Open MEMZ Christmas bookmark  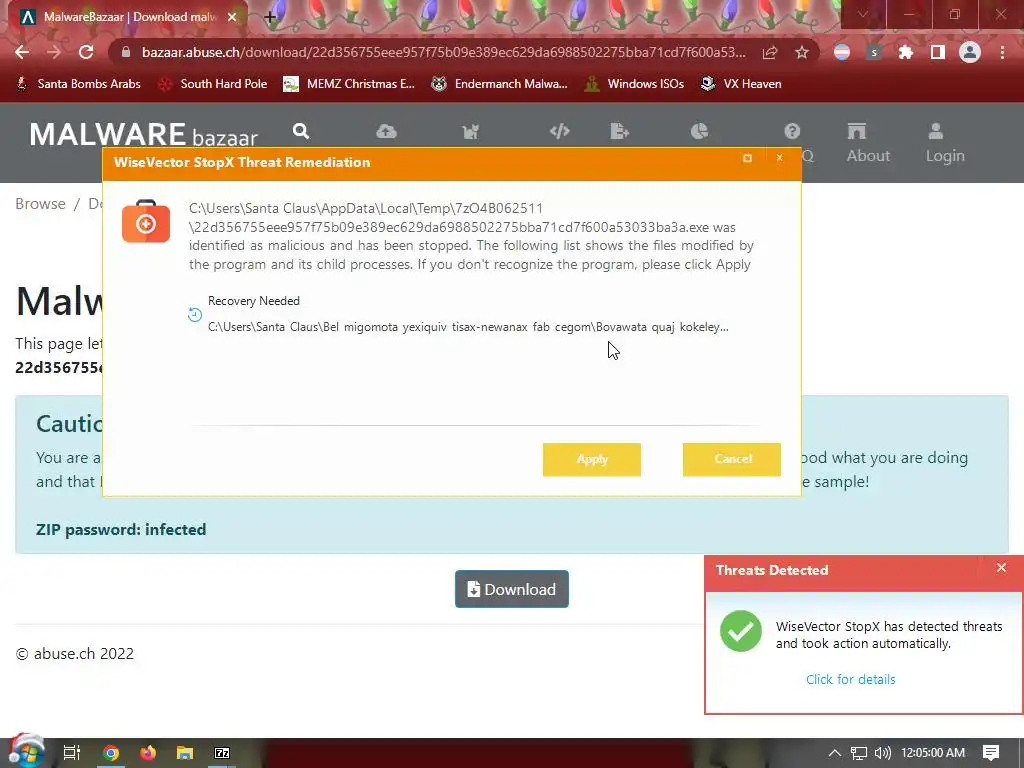[349, 84]
